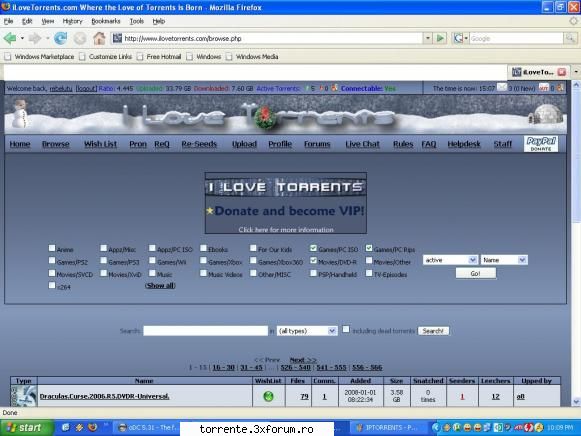The image size is (581, 436).
Task: Open the Bookmarks menu
Action: tap(106, 21)
